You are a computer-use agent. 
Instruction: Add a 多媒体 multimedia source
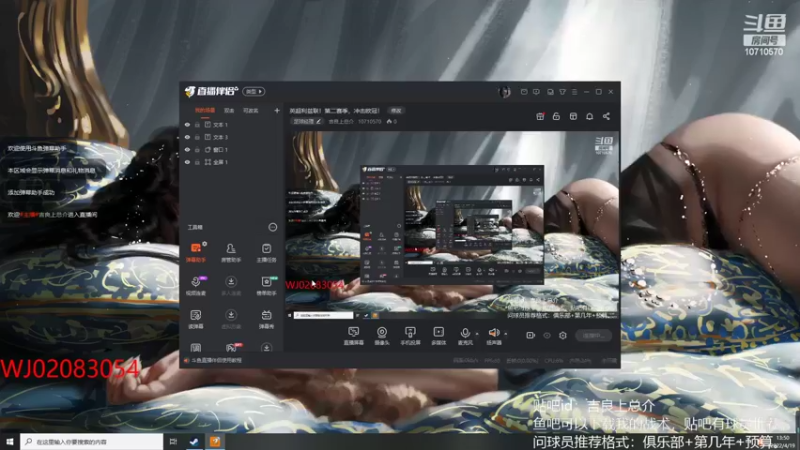[439, 336]
